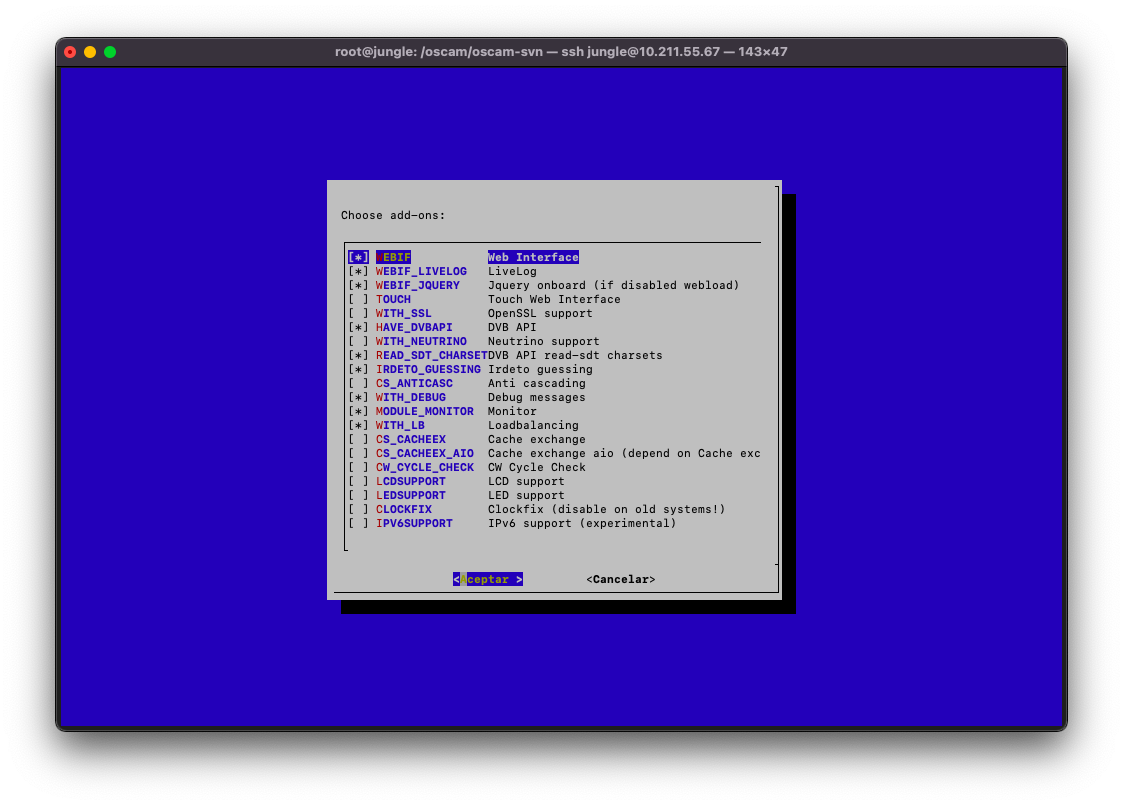
Task: Uncheck the WEBIF_LIVELOG option
Action: (x=358, y=271)
